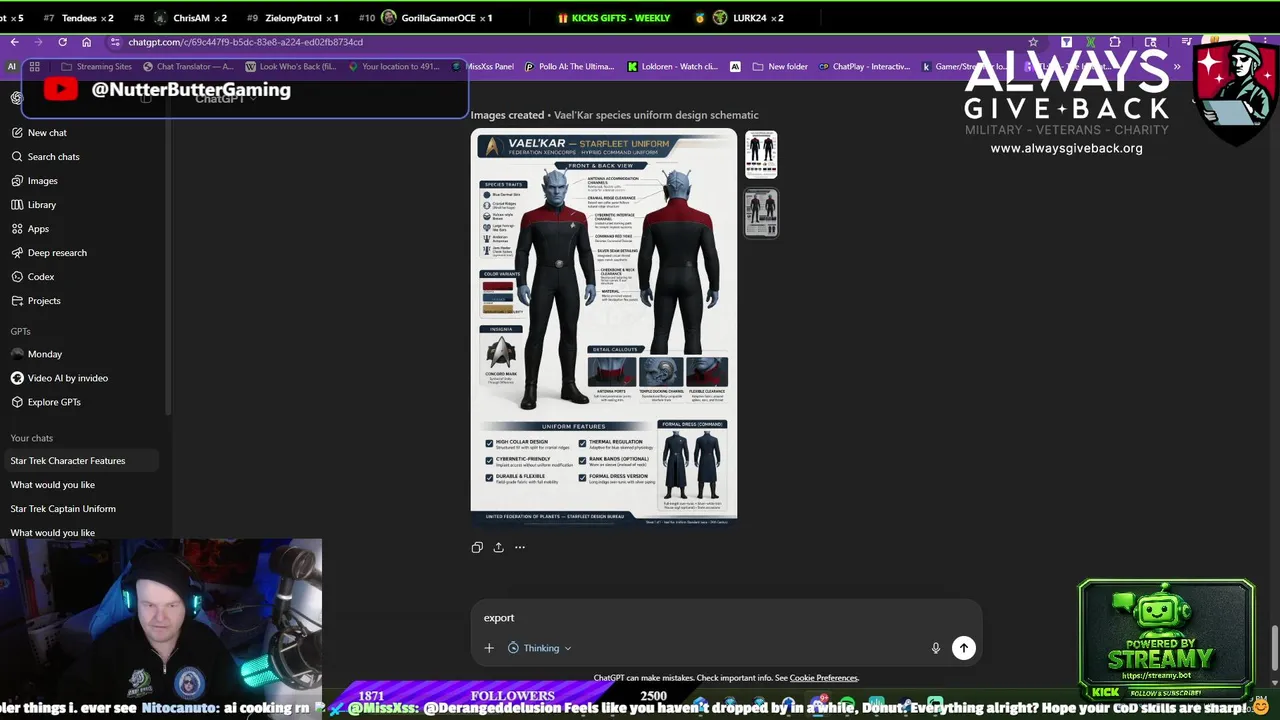Click the browser address bar URL
The image size is (1280, 720).
[x=245, y=42]
